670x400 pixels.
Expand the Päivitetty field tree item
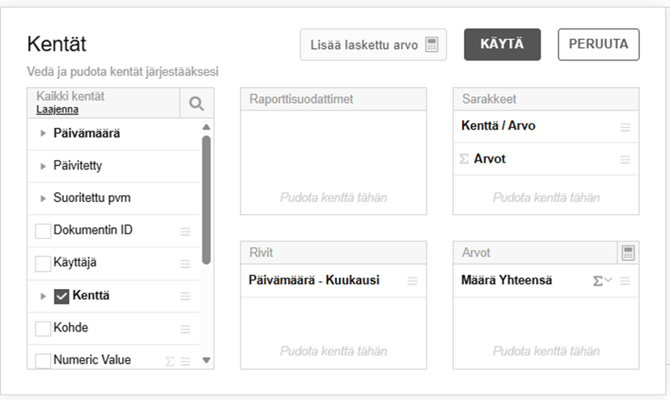(43, 166)
